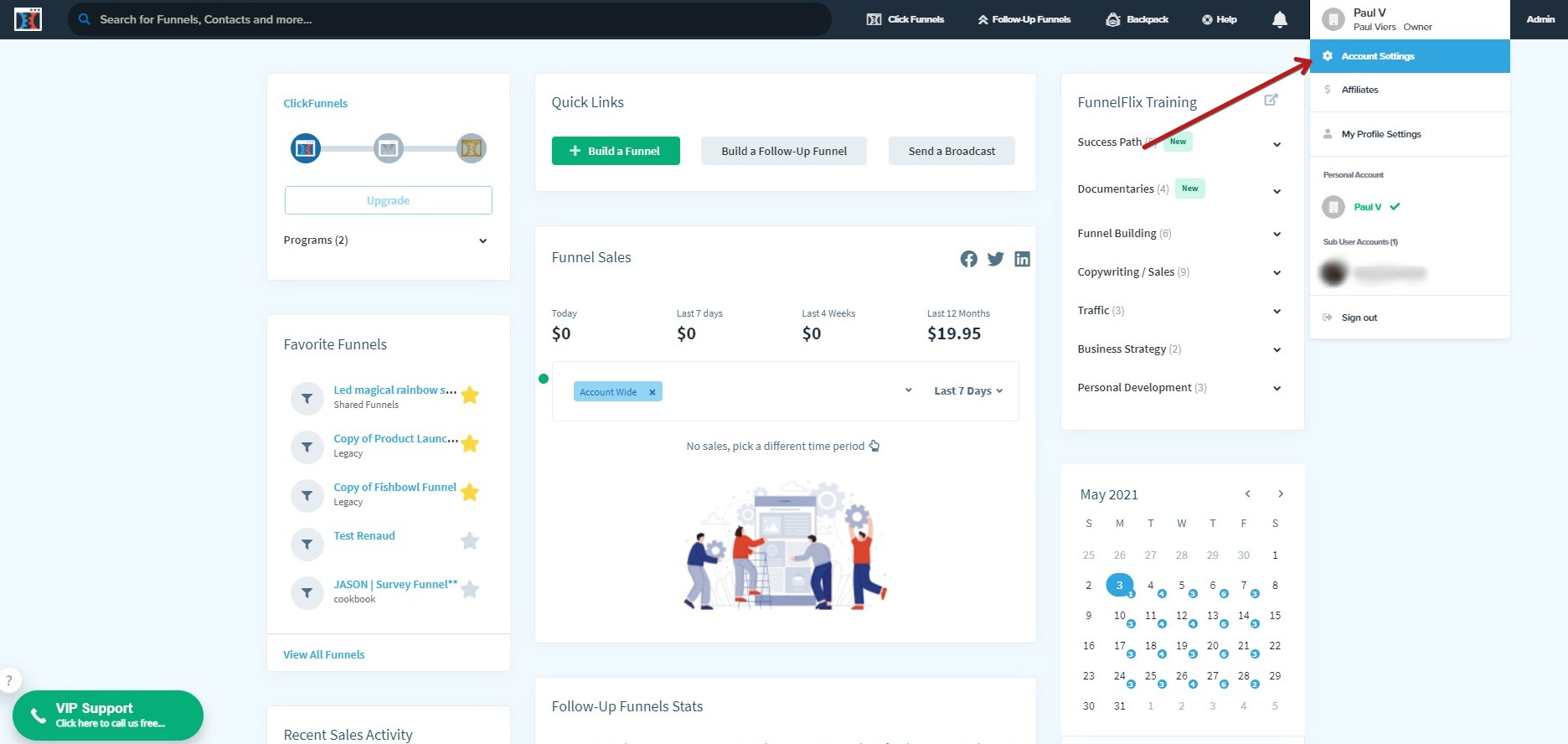Image resolution: width=1568 pixels, height=744 pixels.
Task: Open the Last 7 Days period dropdown
Action: click(x=968, y=391)
